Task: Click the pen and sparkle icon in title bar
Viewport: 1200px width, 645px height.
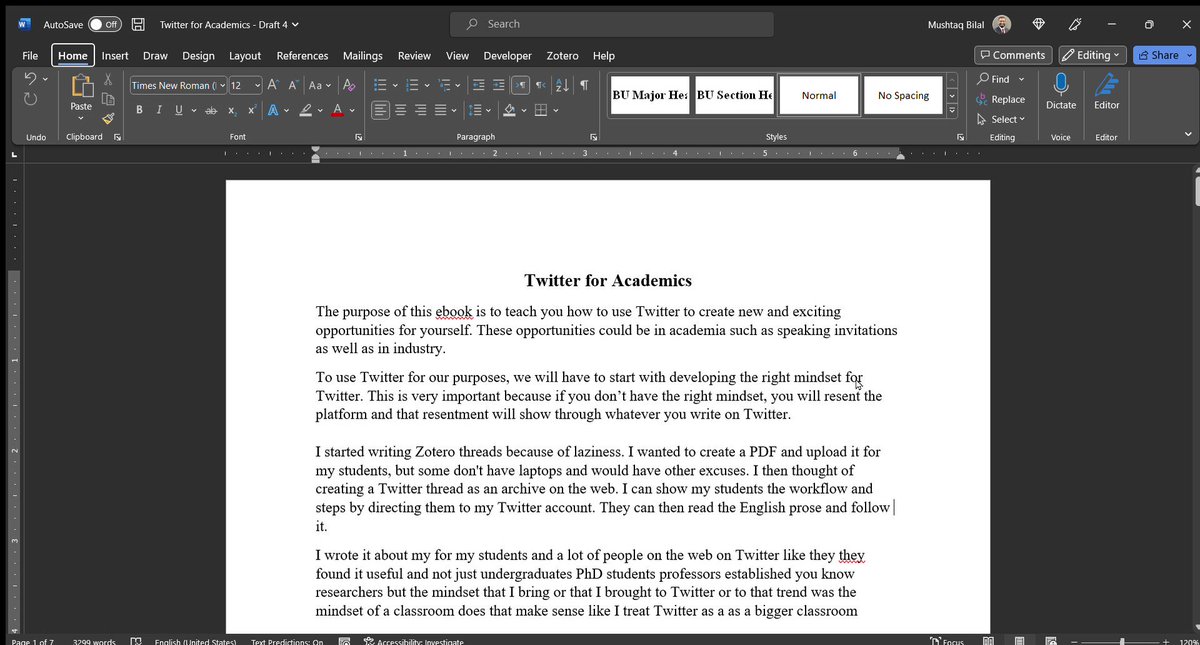Action: point(1076,24)
